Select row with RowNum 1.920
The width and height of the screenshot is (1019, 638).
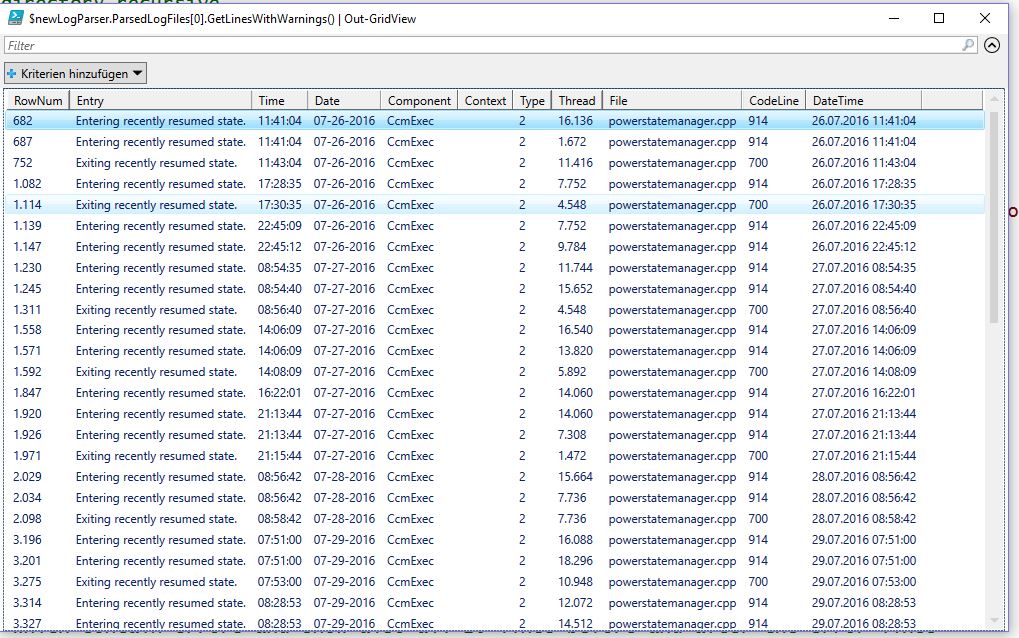495,414
